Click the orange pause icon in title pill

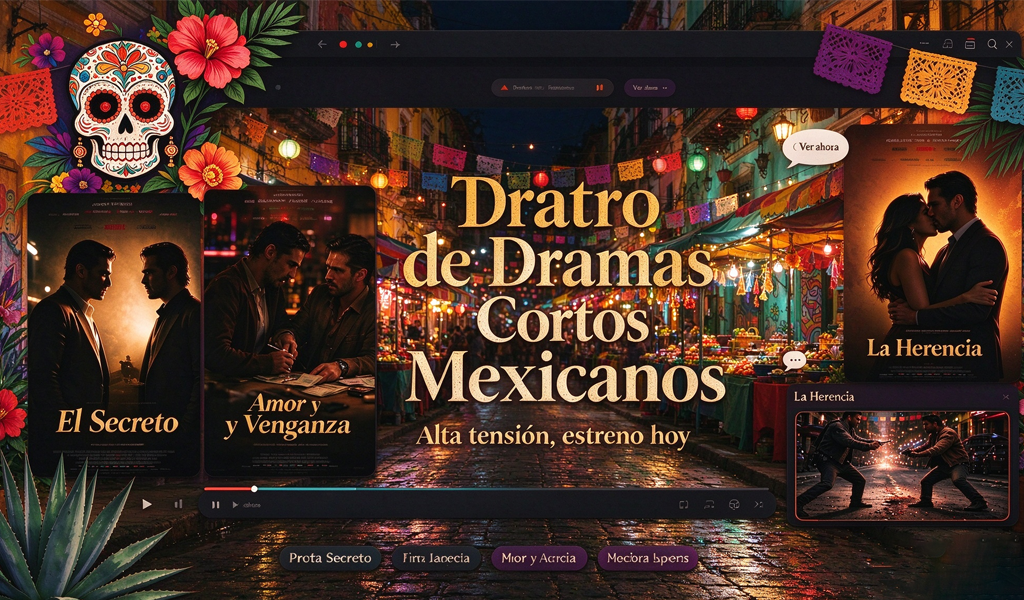click(599, 87)
